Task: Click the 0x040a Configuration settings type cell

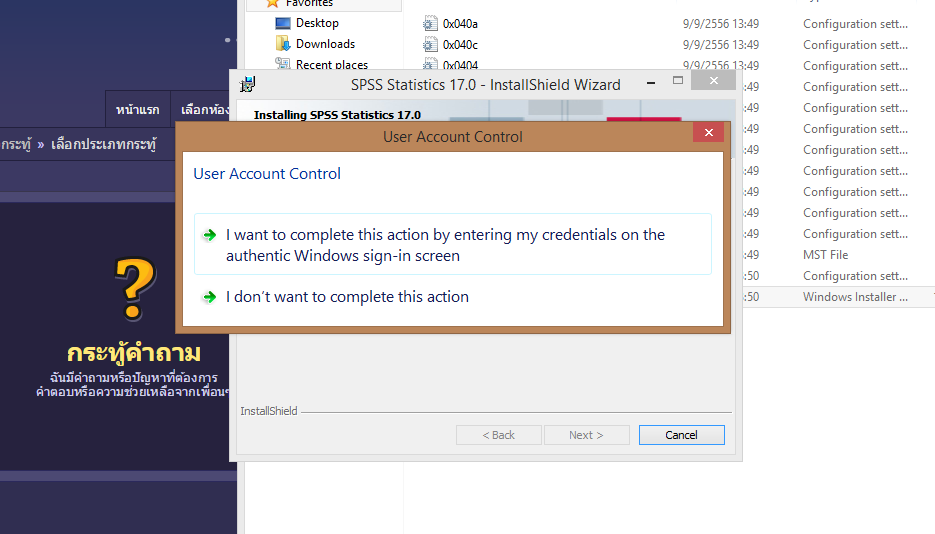Action: [855, 24]
